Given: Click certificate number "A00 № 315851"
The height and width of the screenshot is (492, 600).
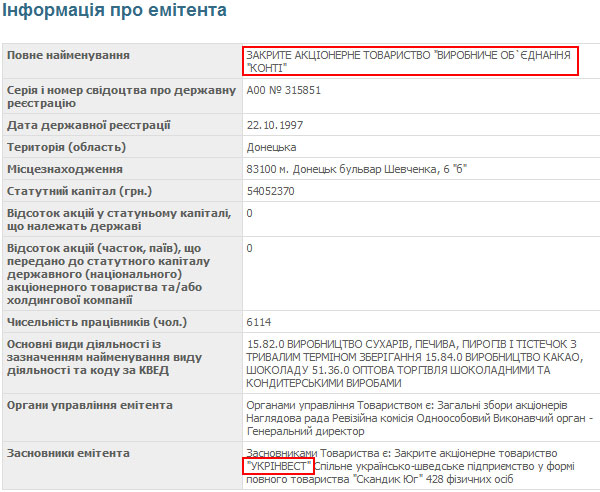Looking at the screenshot, I should (284, 90).
